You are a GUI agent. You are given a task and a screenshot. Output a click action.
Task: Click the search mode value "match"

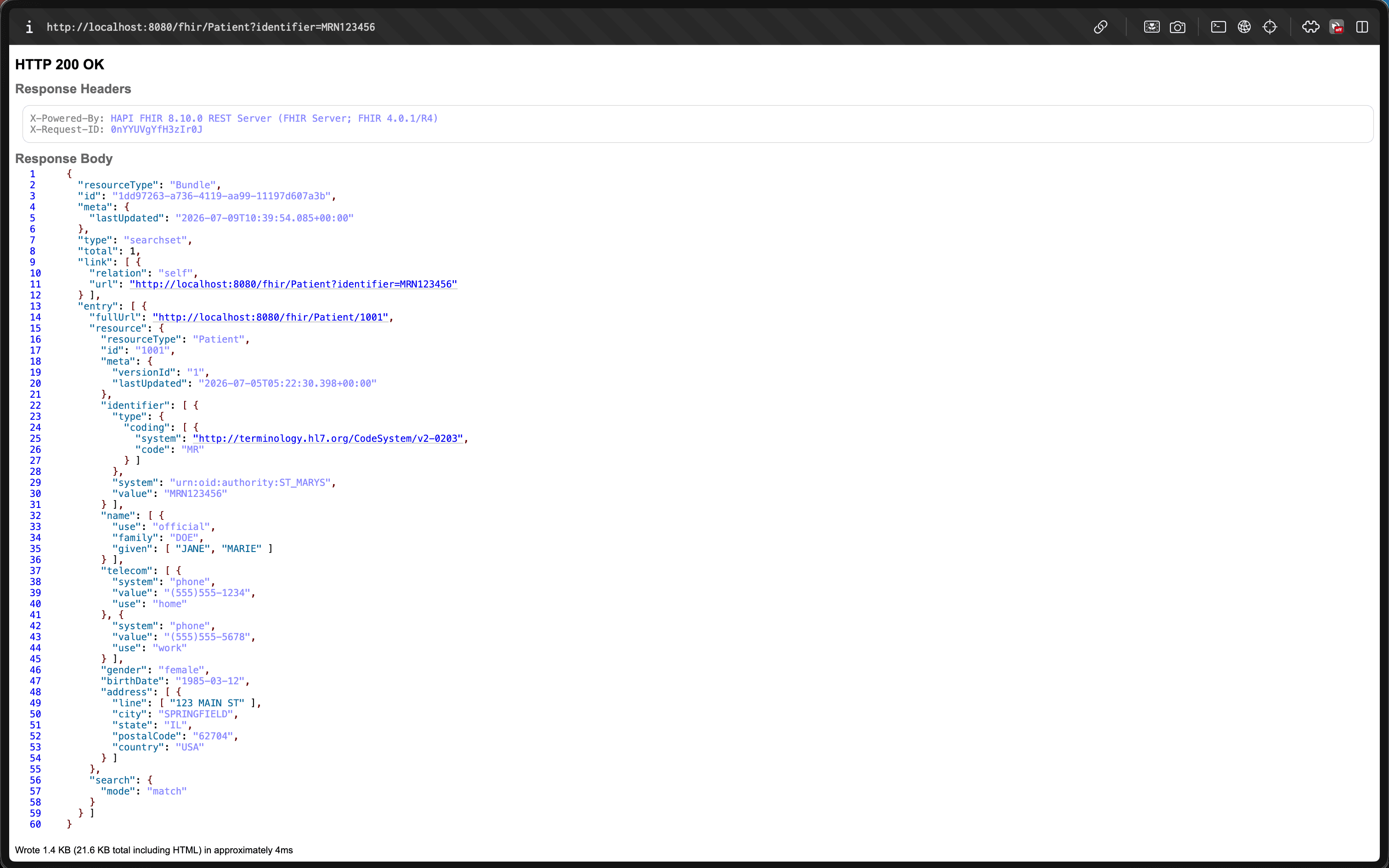(167, 792)
